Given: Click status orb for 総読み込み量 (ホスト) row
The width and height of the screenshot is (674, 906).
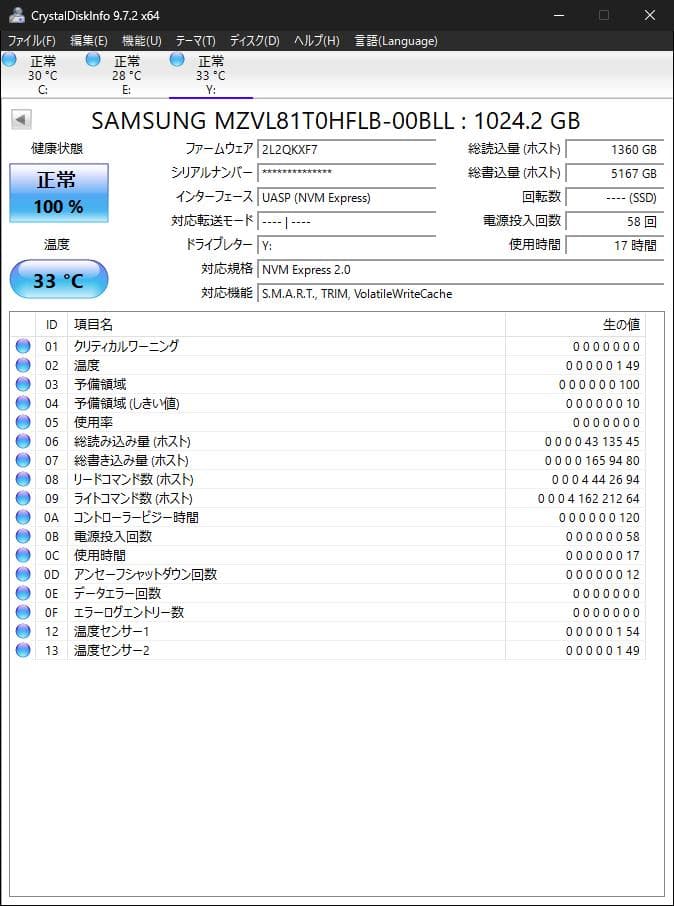Looking at the screenshot, I should click(23, 441).
